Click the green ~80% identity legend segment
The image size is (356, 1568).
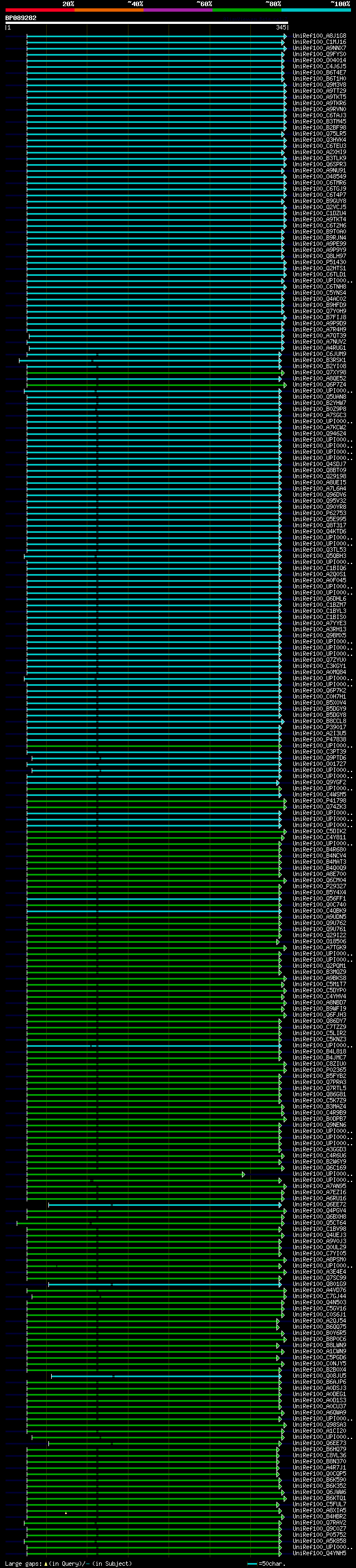click(x=247, y=10)
